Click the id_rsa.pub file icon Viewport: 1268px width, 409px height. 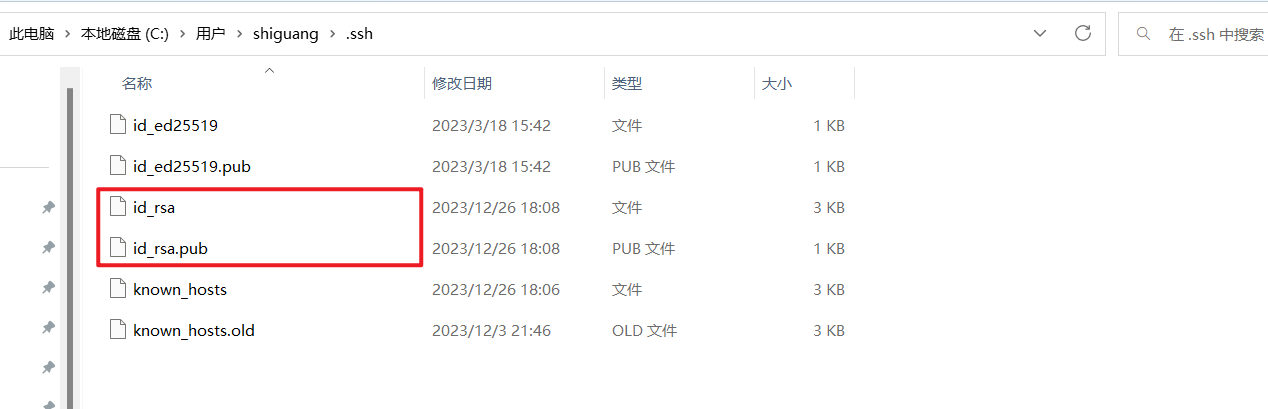[x=119, y=248]
